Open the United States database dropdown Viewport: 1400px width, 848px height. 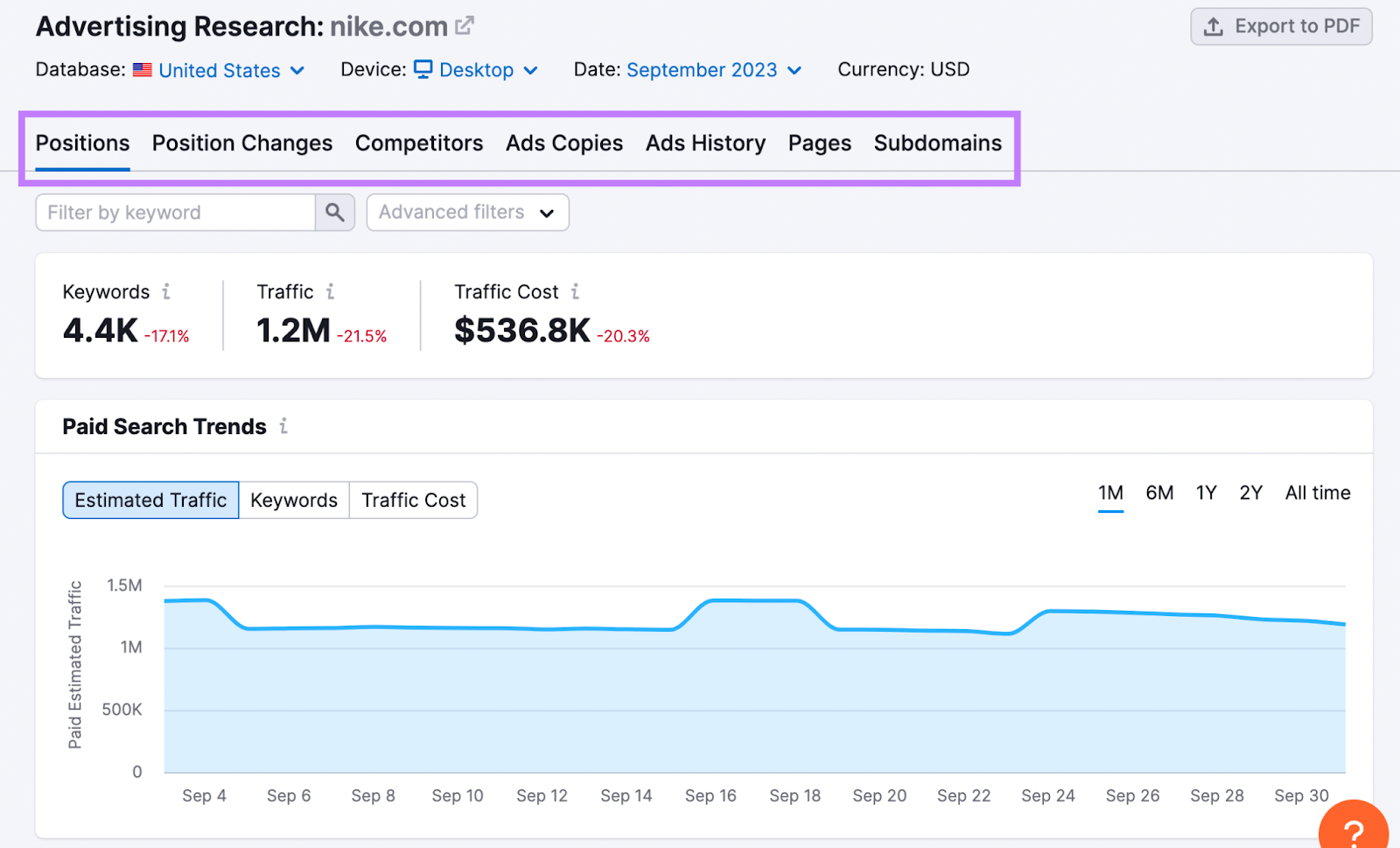click(x=220, y=70)
